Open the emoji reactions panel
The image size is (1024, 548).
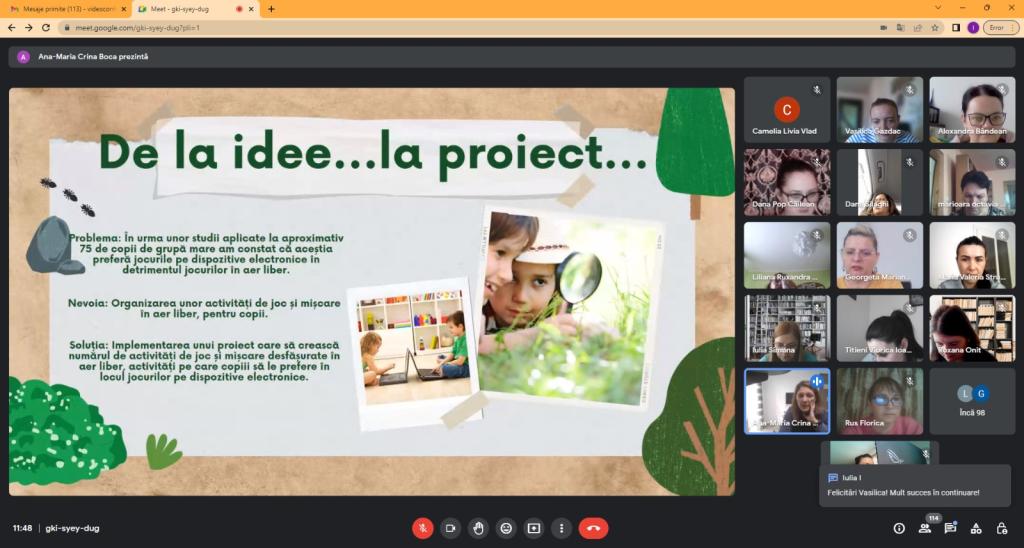506,528
